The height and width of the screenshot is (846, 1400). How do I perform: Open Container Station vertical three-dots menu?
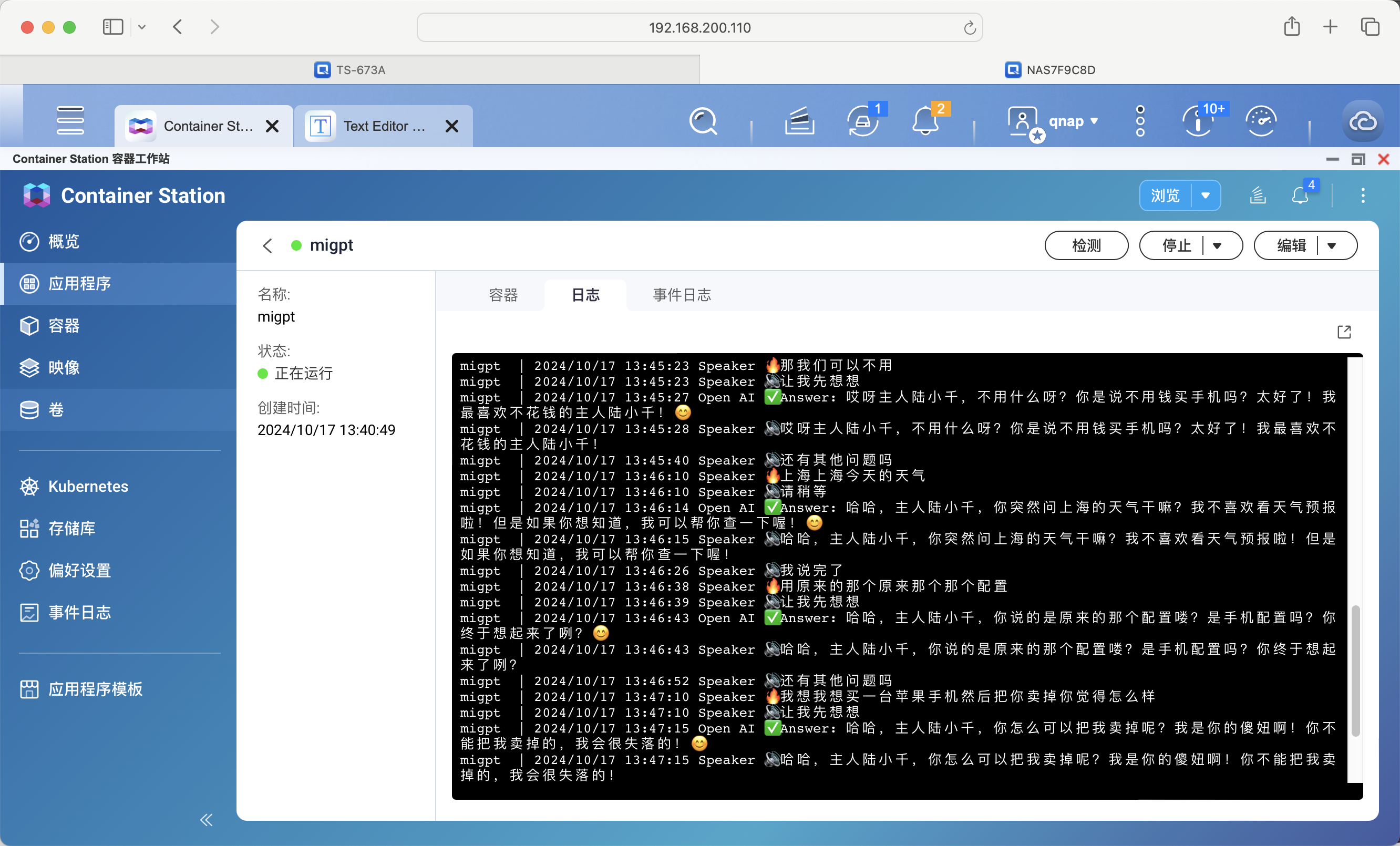coord(1363,195)
